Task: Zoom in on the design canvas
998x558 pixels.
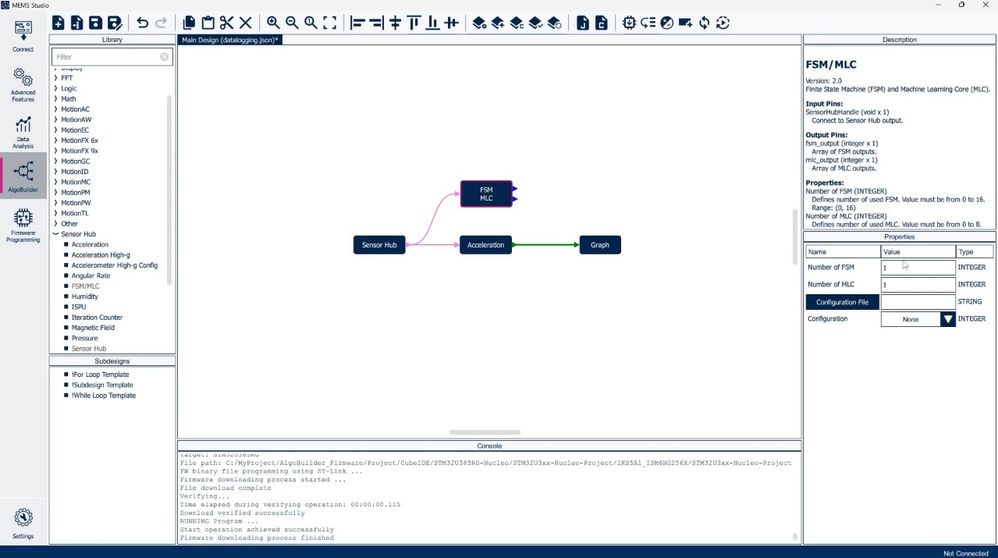Action: click(273, 23)
